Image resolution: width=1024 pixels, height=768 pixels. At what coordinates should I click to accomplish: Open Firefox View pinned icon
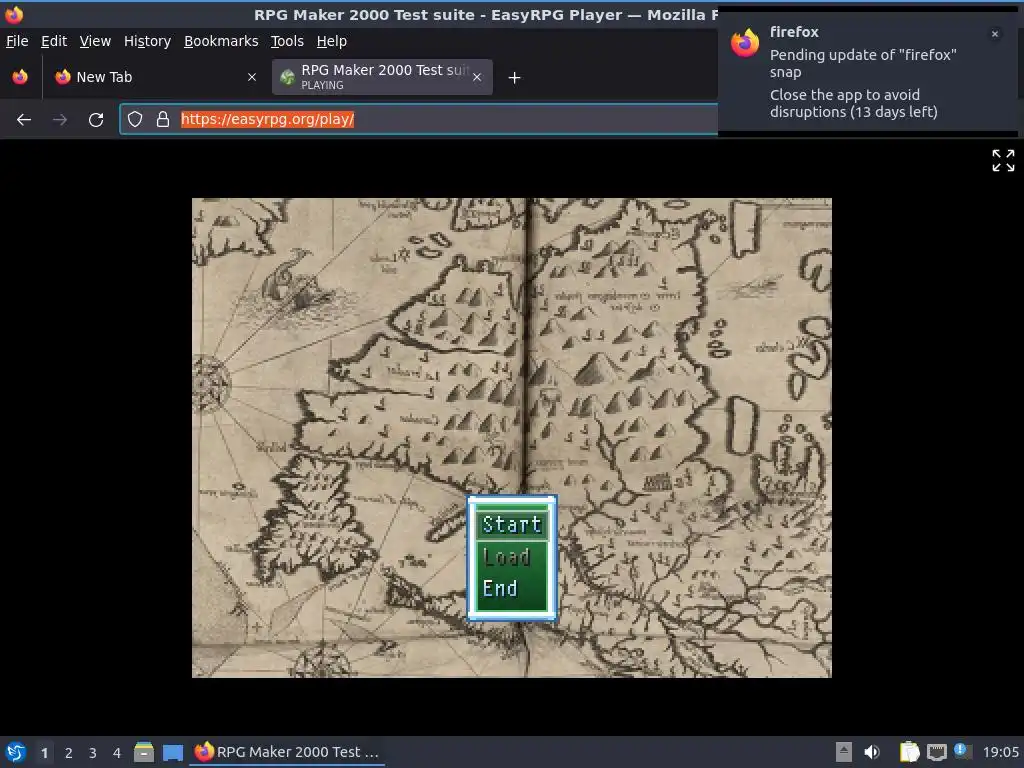tap(20, 77)
